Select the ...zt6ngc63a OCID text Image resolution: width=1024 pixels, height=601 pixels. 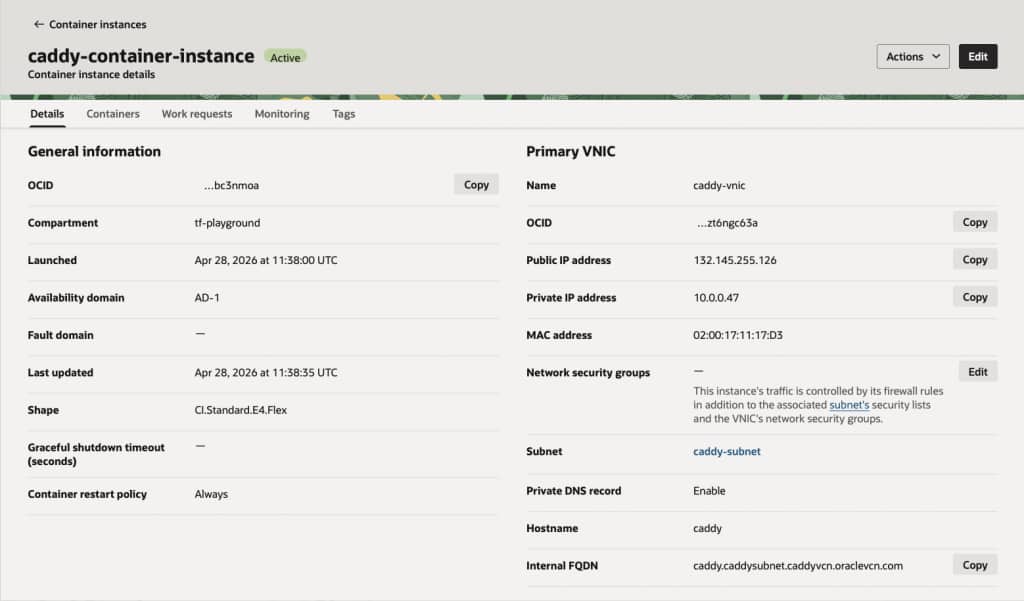click(x=728, y=223)
